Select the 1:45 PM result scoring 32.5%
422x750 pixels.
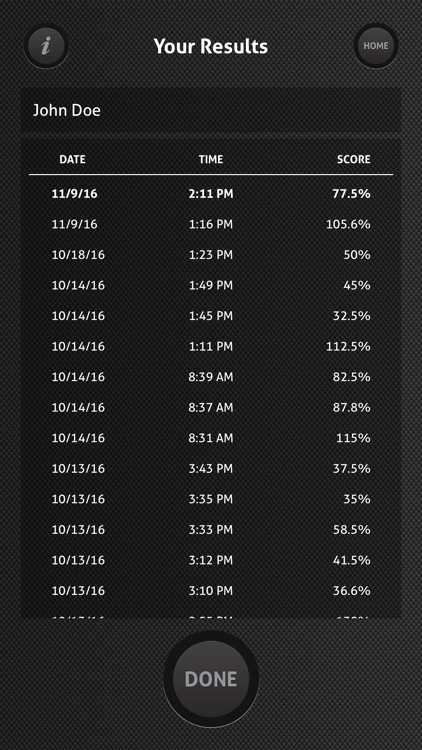click(211, 316)
